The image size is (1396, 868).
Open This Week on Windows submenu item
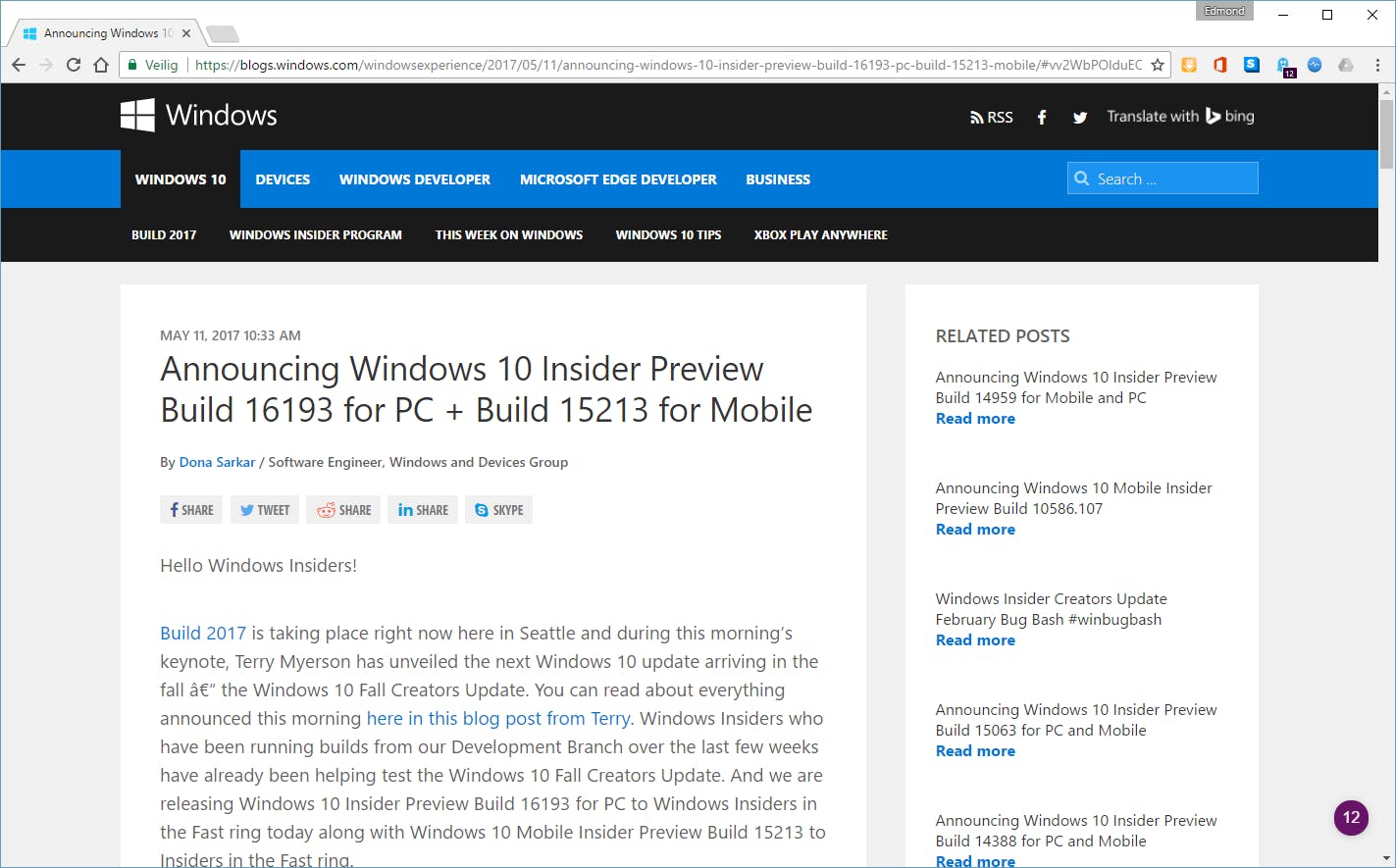coord(509,235)
